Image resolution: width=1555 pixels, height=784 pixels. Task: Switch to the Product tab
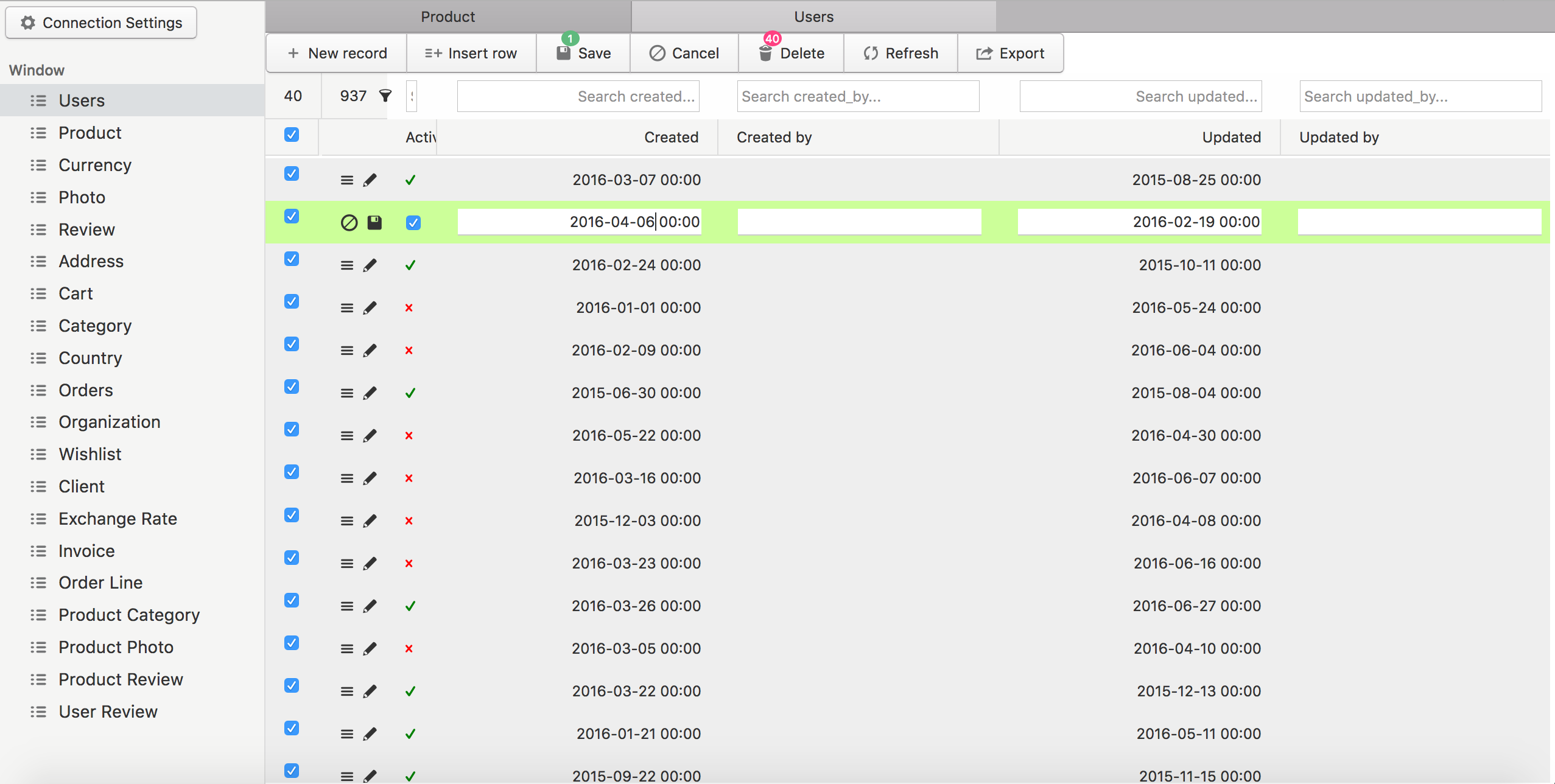tap(448, 16)
